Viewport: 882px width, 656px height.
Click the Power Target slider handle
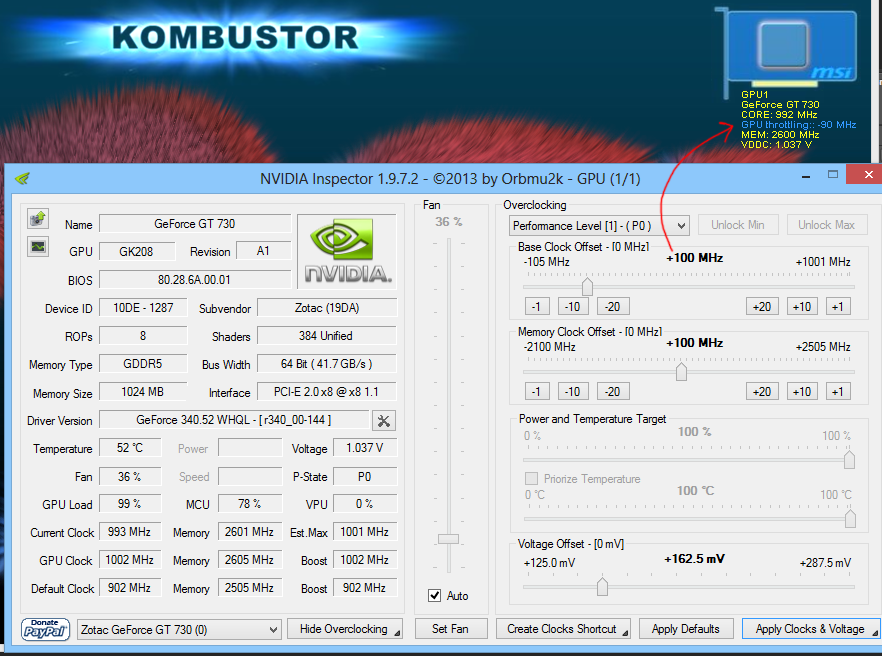pos(849,460)
